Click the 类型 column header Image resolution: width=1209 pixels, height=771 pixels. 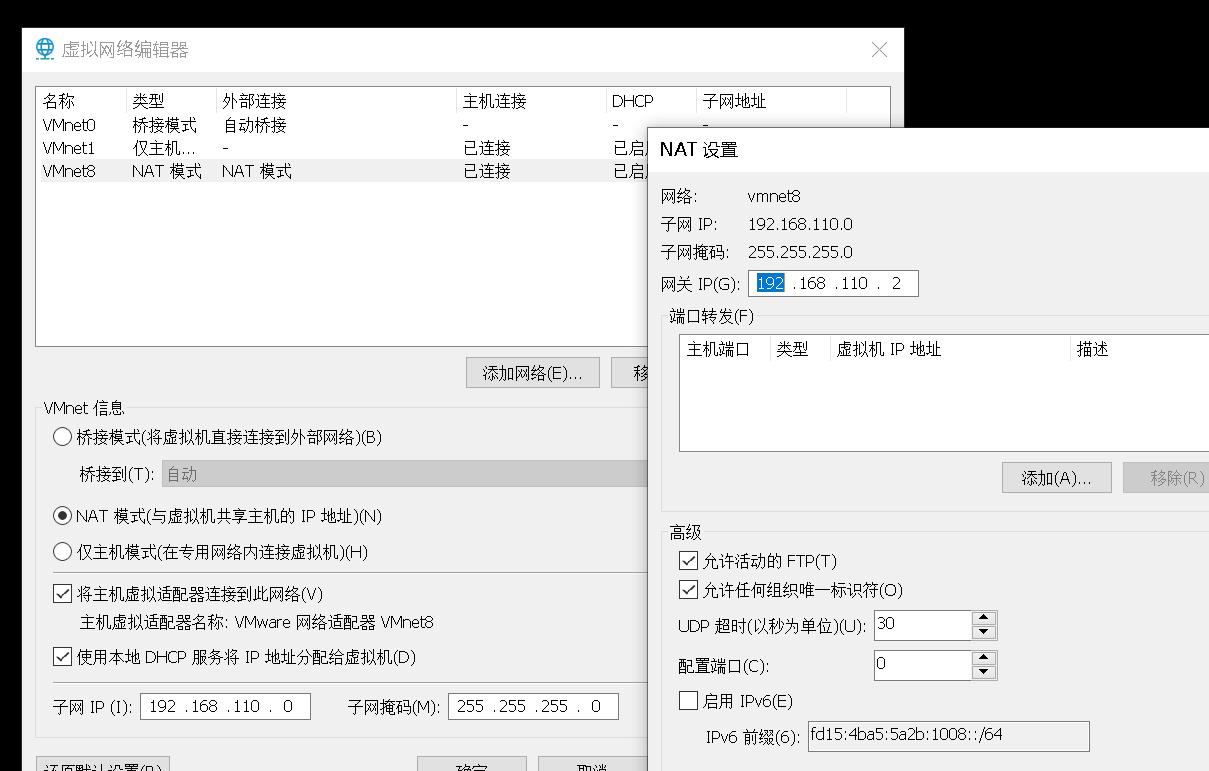coord(170,101)
